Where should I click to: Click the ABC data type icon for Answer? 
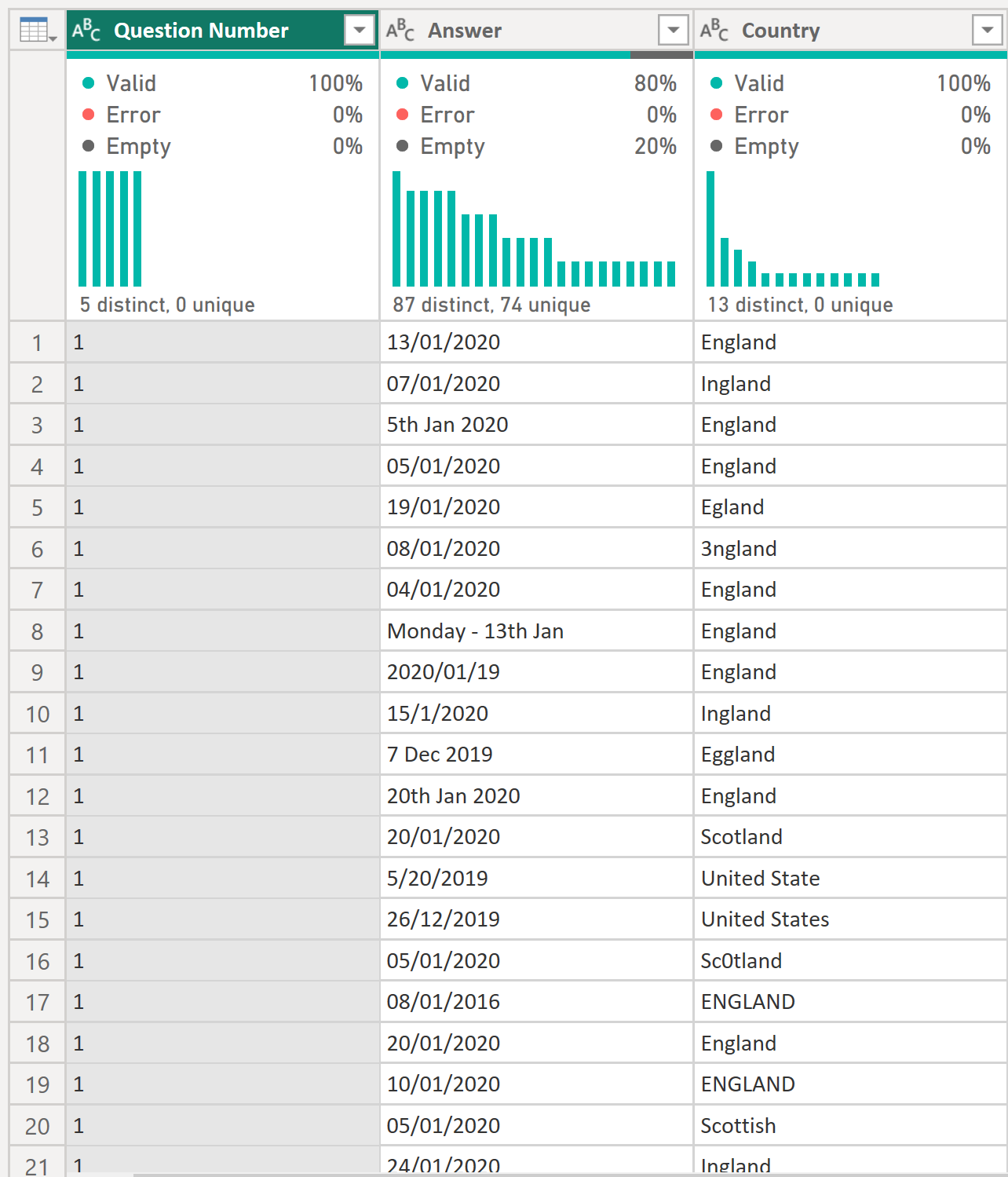[x=400, y=31]
